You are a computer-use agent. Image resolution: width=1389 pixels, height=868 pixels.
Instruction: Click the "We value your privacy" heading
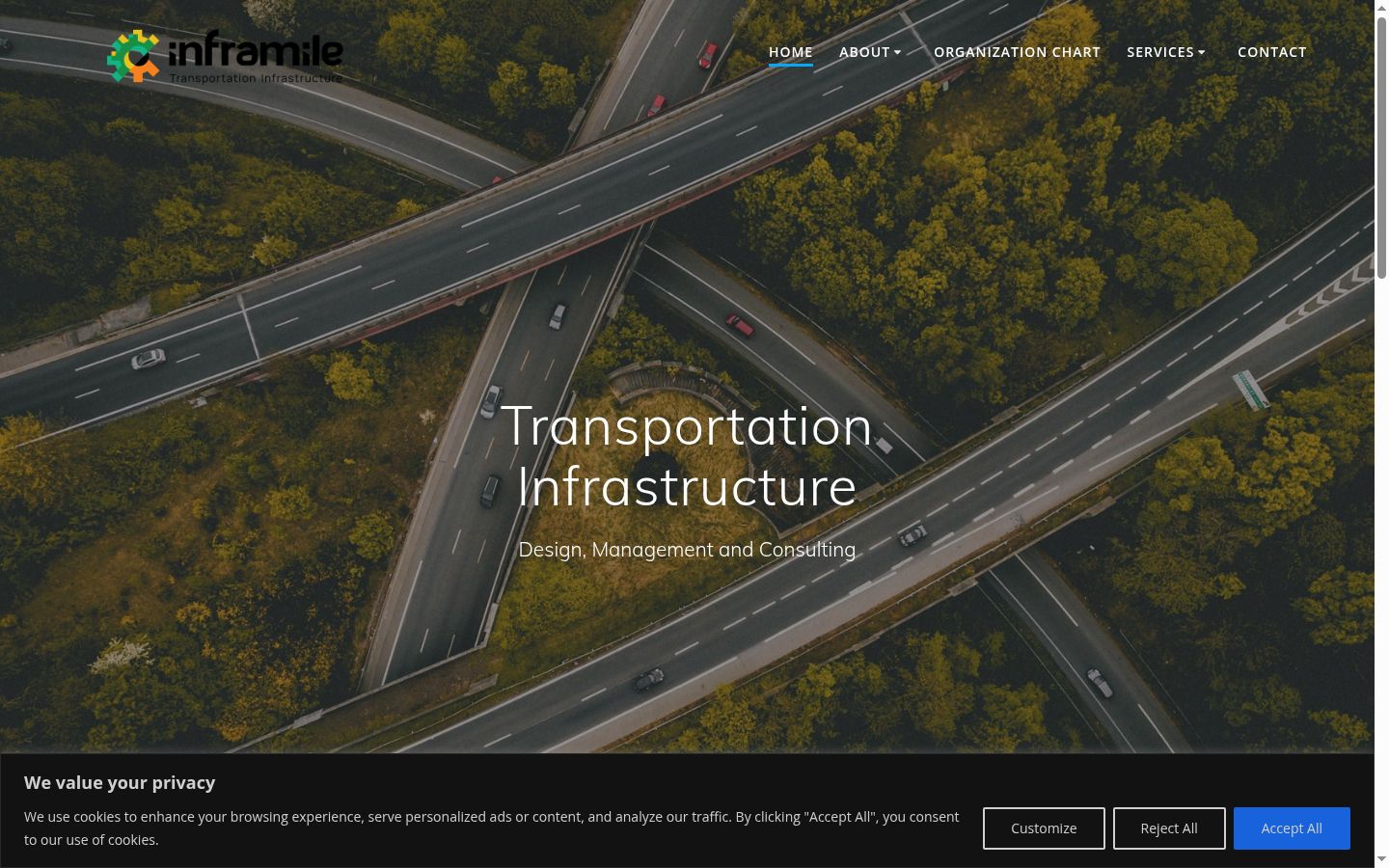[x=120, y=782]
